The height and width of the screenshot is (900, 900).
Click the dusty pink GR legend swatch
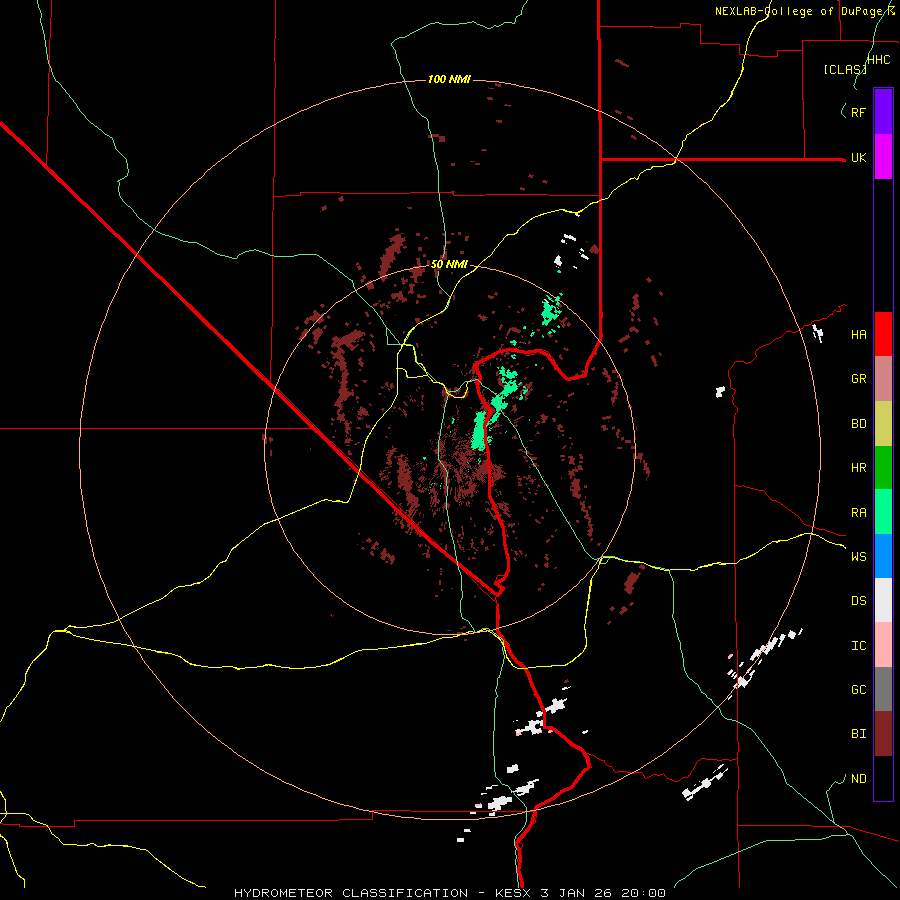883,379
